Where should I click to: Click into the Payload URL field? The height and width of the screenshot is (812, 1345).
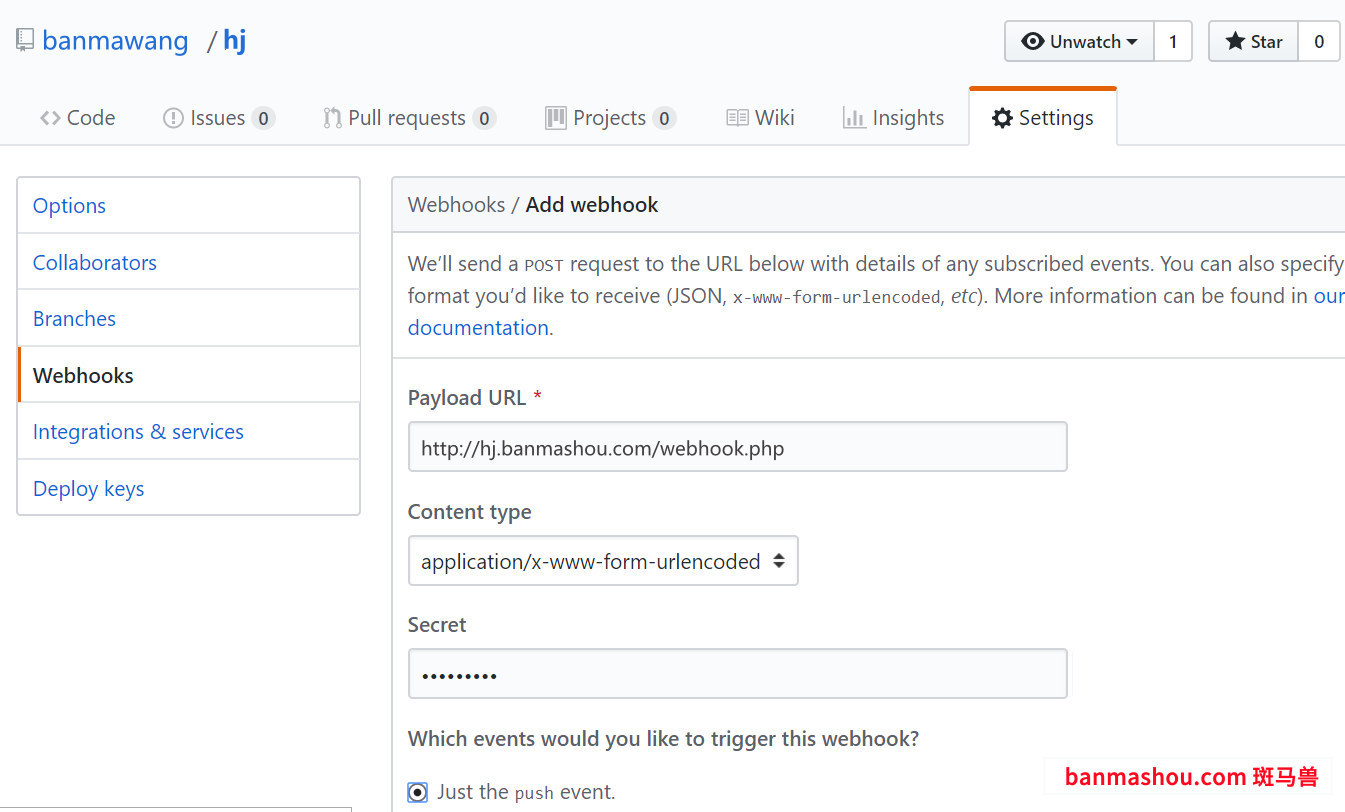coord(738,447)
